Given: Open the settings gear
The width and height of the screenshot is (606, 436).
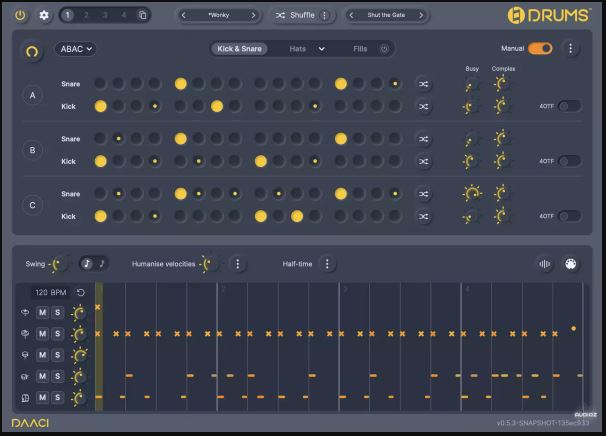Looking at the screenshot, I should click(x=44, y=15).
